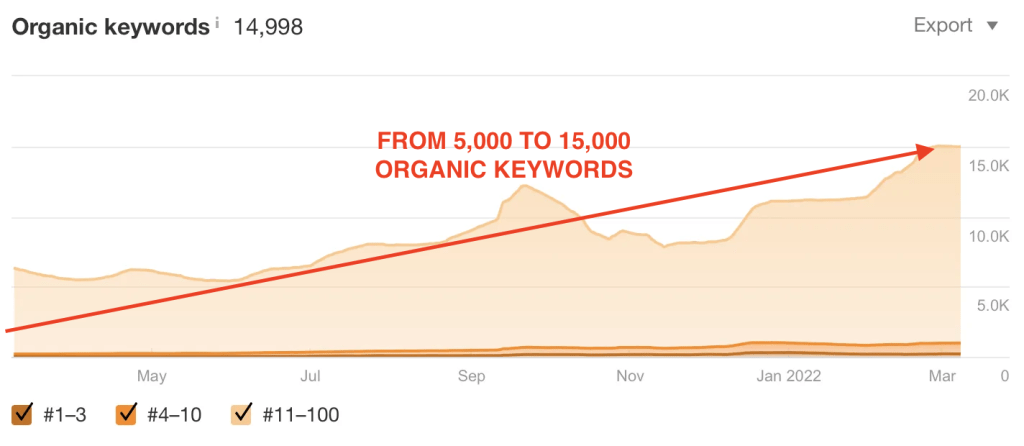This screenshot has width=1024, height=446.
Task: Select the Jul label on the timeline
Action: tap(310, 376)
